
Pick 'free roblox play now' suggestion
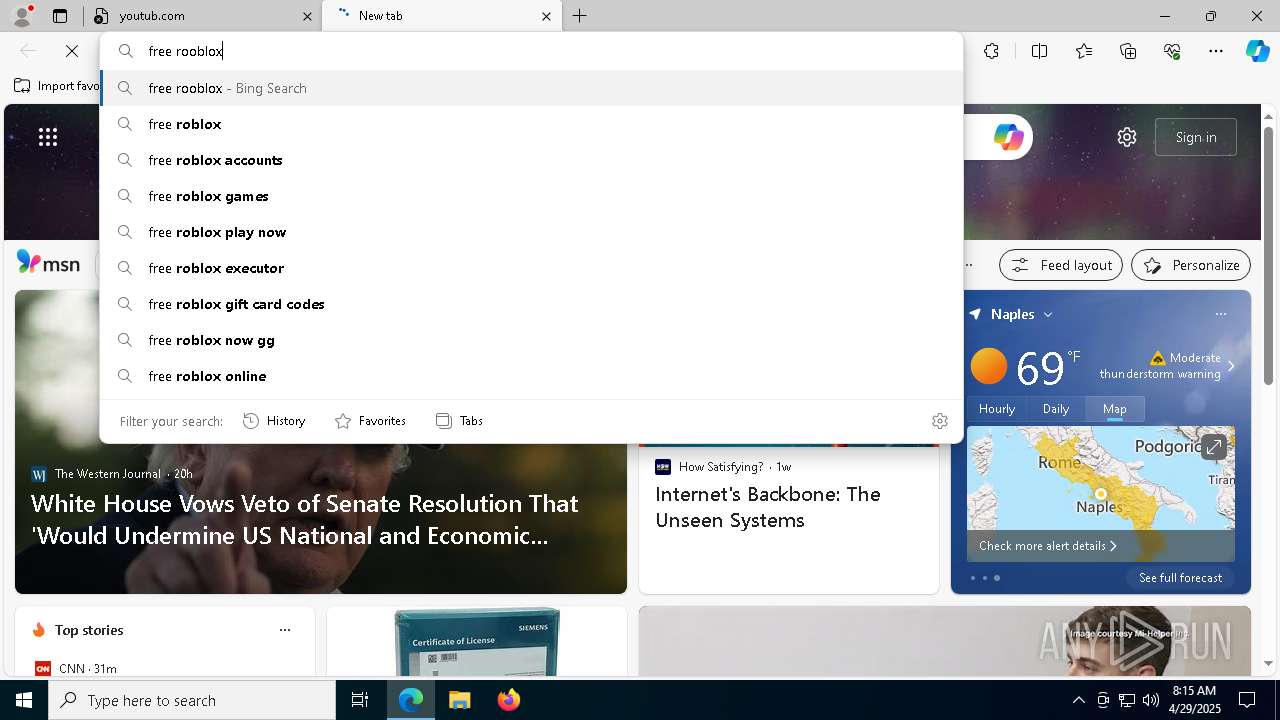coord(531,232)
